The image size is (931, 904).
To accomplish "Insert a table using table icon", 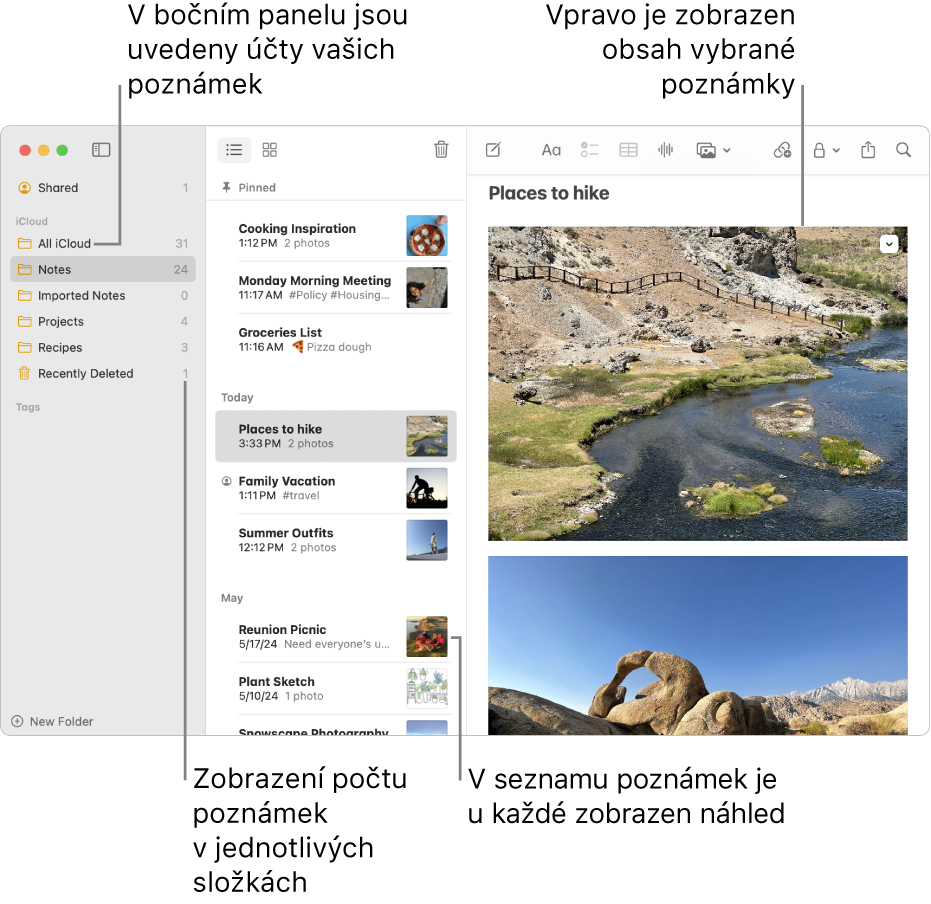I will click(628, 150).
